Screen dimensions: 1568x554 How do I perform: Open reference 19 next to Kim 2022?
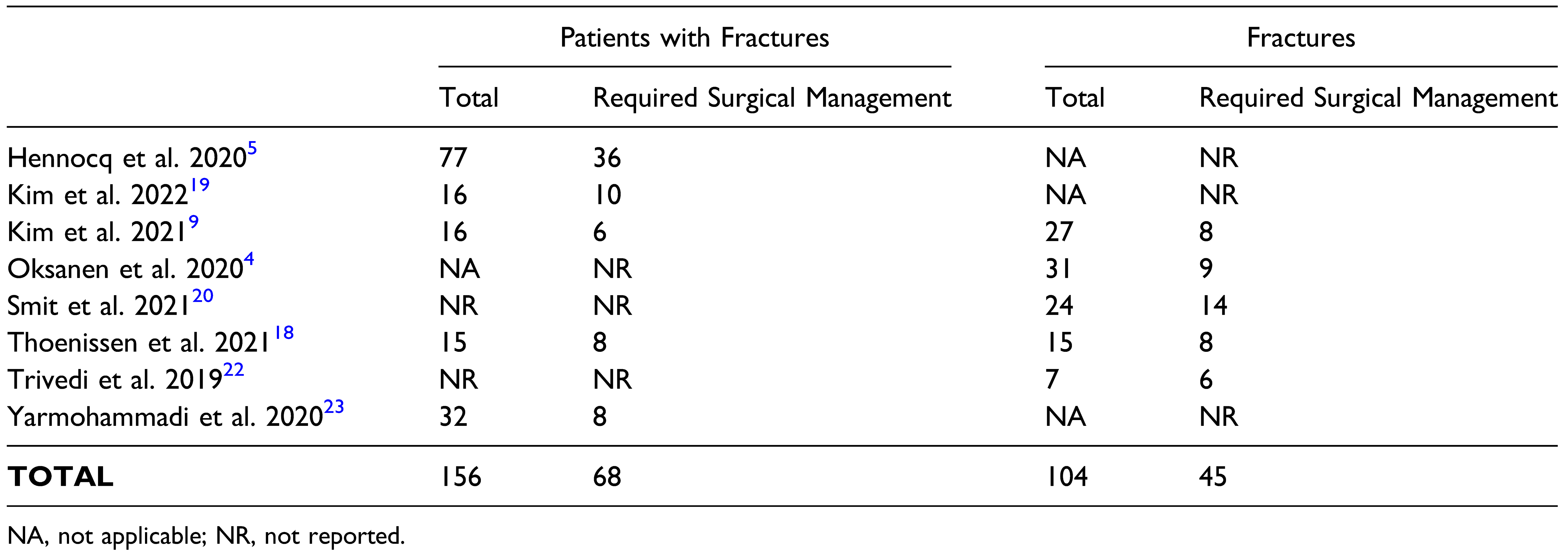[x=200, y=185]
